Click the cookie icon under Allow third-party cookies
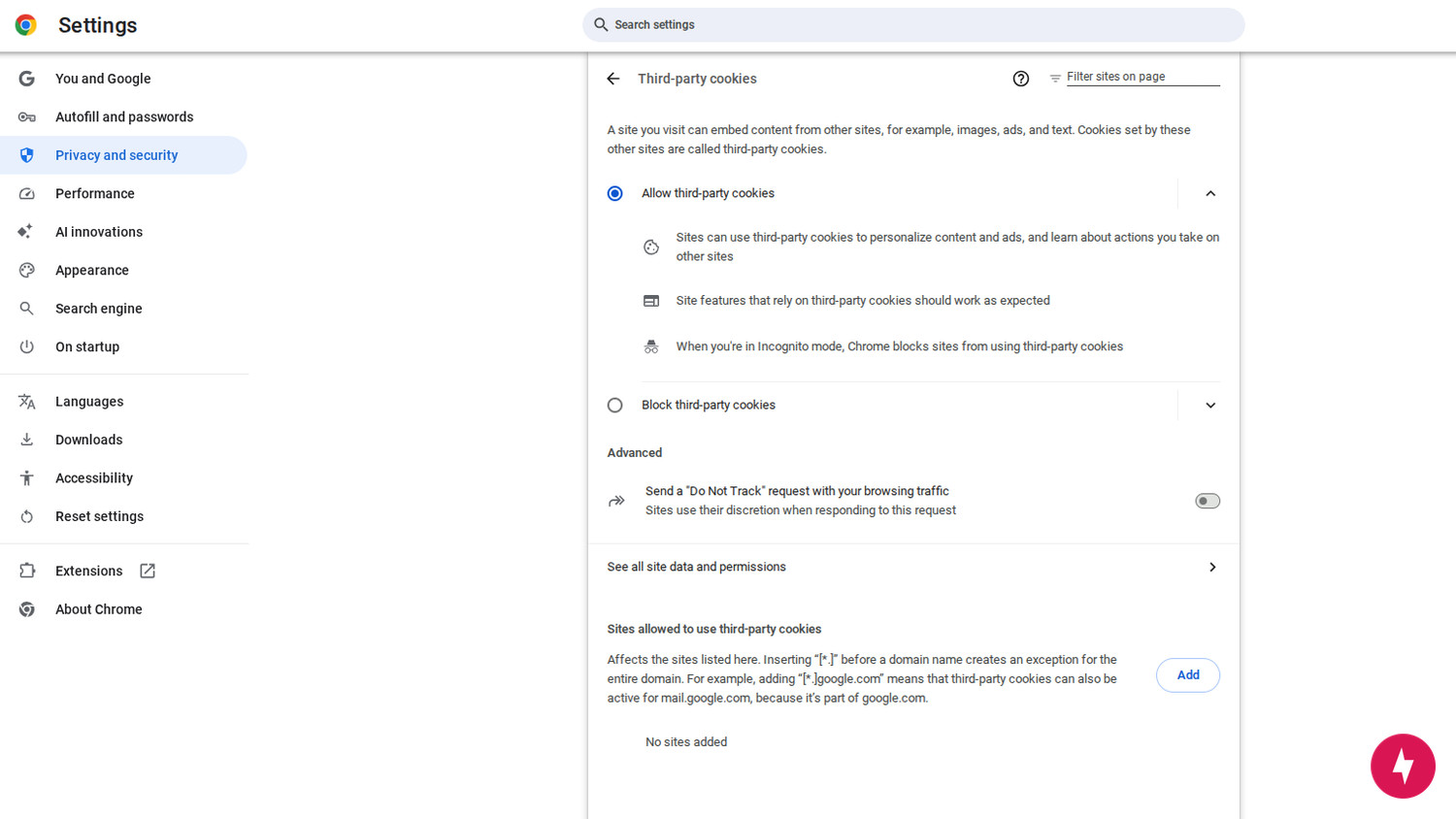1456x819 pixels. pos(651,247)
